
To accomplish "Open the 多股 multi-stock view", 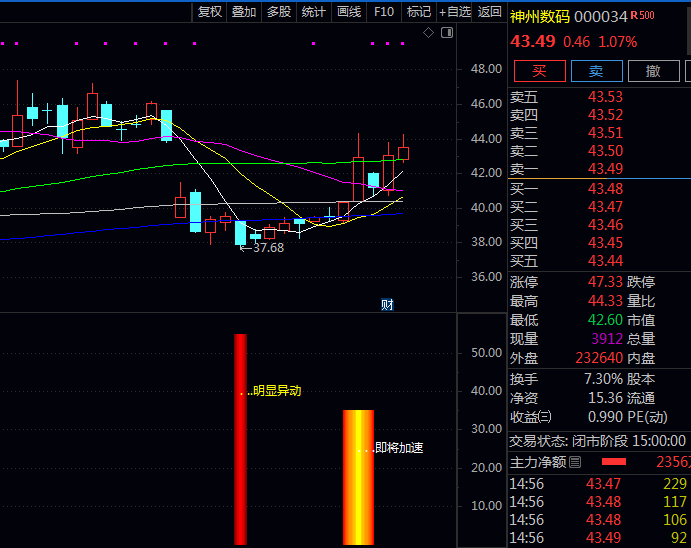I will coord(279,12).
